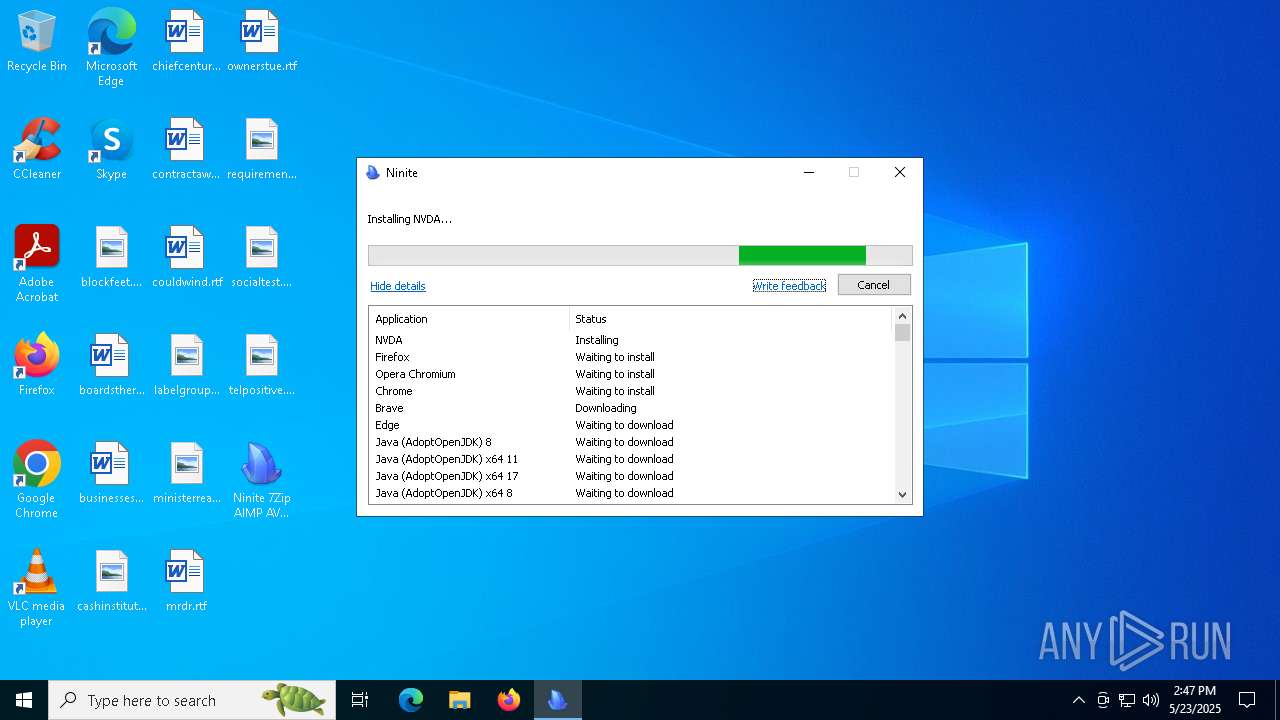
Task: Select Java (AdoptOpenJDK) x64 8 row
Action: point(631,493)
